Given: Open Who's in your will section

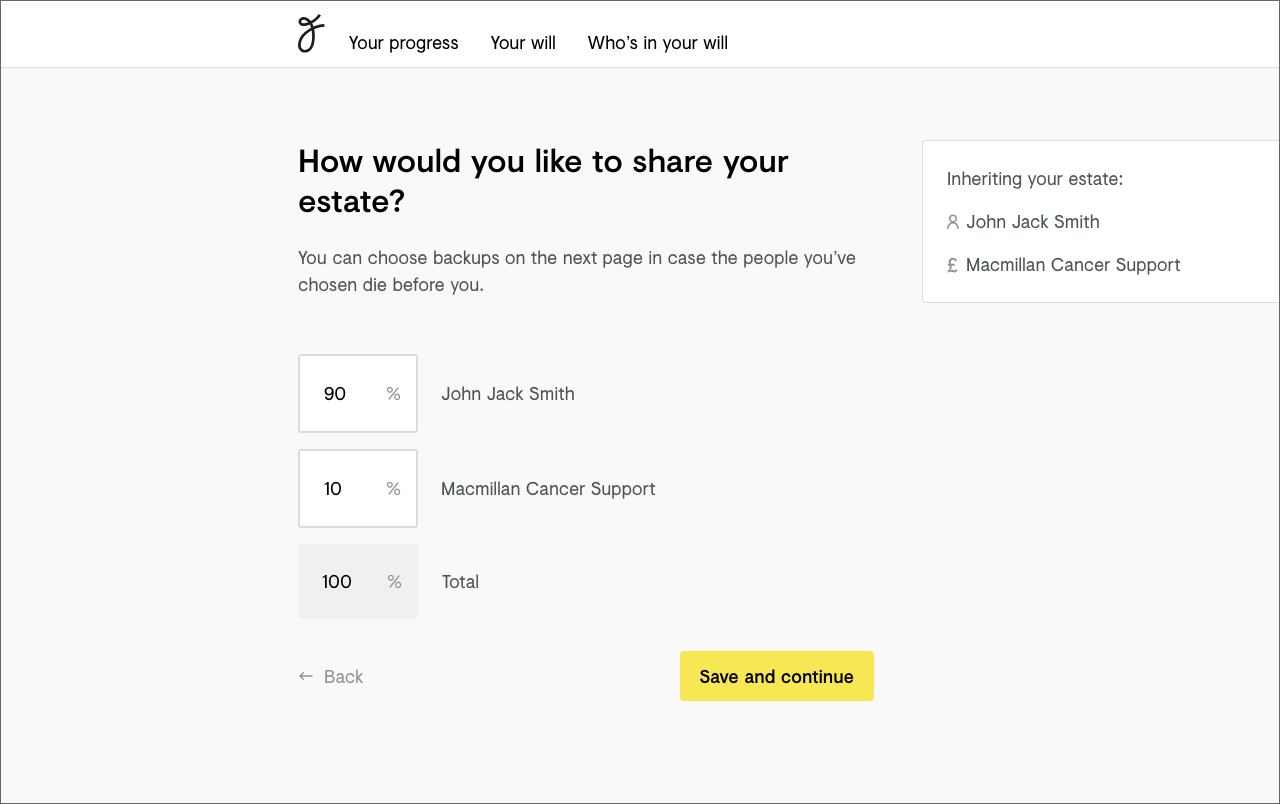Looking at the screenshot, I should coord(658,43).
